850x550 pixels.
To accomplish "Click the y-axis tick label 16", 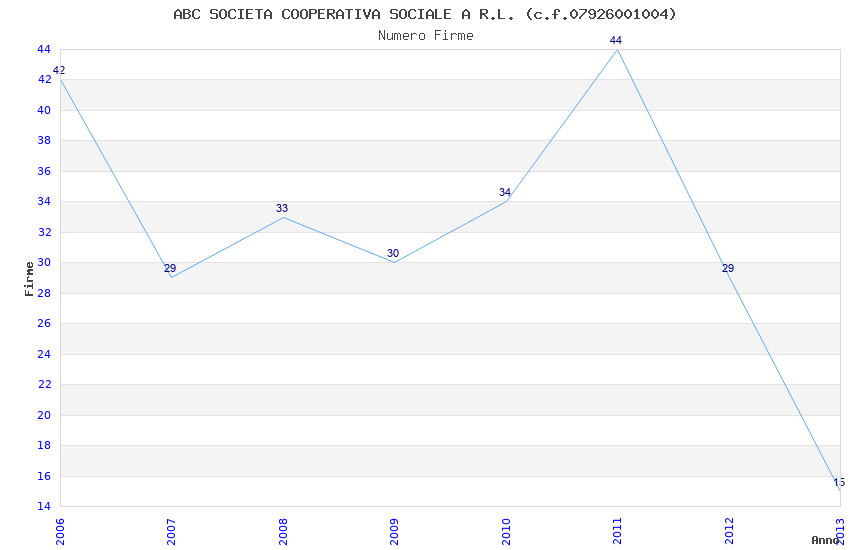I will click(44, 476).
